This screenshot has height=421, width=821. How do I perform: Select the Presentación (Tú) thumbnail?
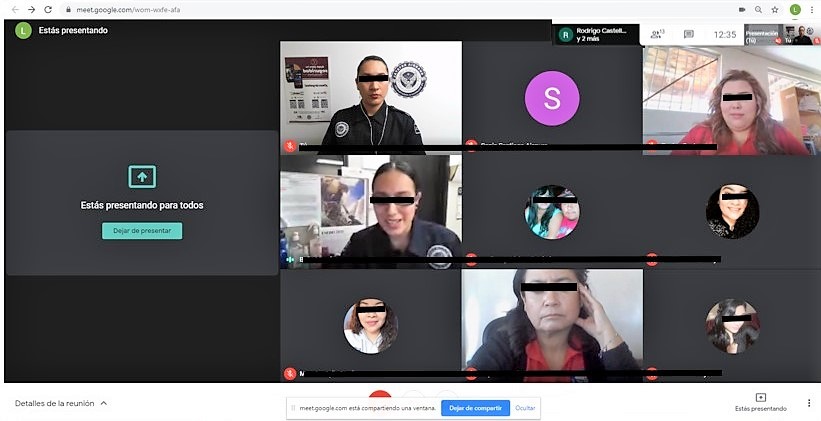(x=783, y=34)
